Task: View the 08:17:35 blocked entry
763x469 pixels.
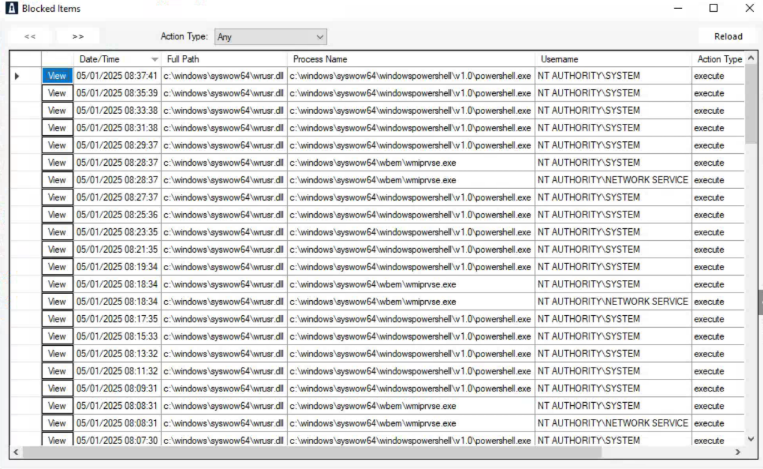Action: point(57,319)
